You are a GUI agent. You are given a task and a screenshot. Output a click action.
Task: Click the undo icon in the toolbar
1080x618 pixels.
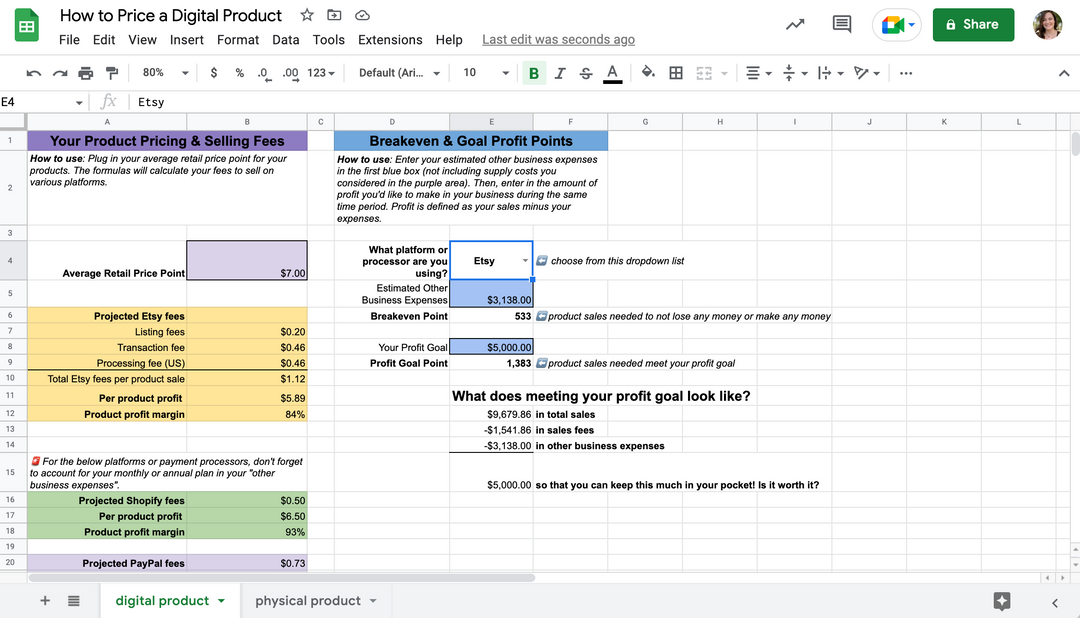(x=34, y=73)
